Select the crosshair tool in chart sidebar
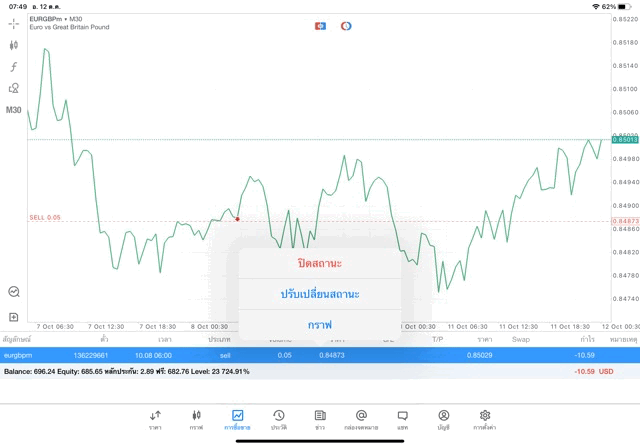640x447 pixels. 14,23
